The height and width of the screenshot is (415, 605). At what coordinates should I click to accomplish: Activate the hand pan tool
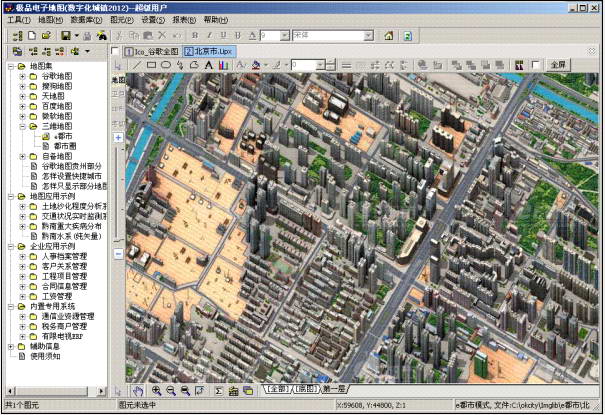click(x=138, y=391)
